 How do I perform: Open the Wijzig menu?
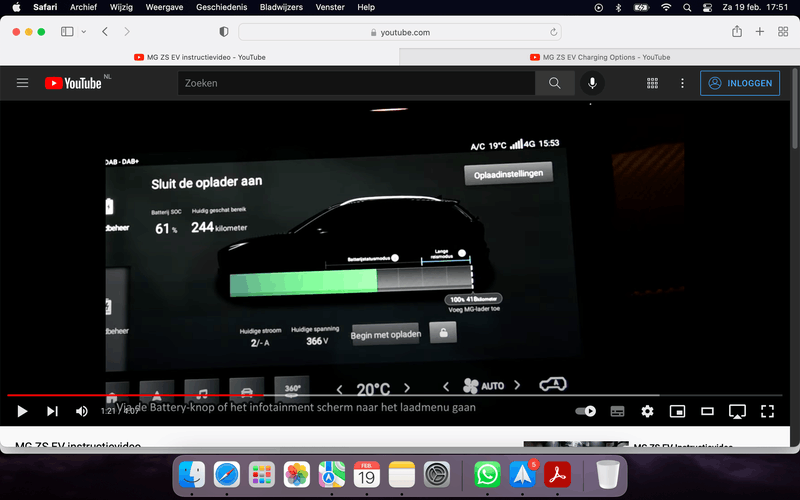coord(121,7)
